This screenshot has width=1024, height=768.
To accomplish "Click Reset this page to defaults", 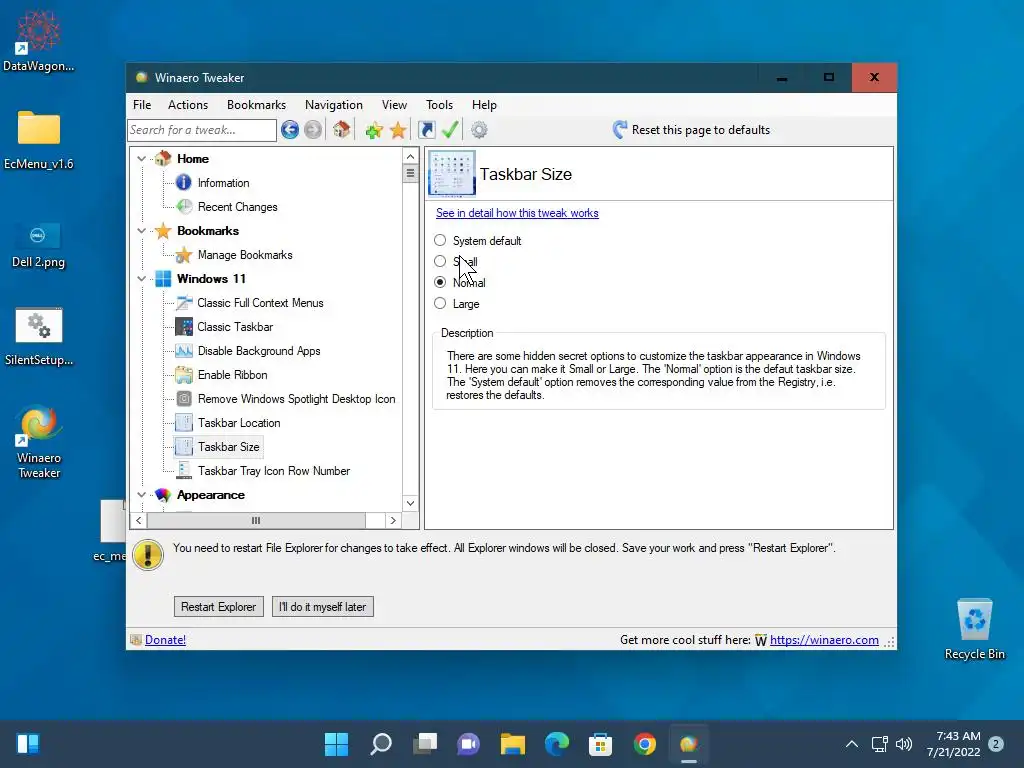I will (x=701, y=130).
